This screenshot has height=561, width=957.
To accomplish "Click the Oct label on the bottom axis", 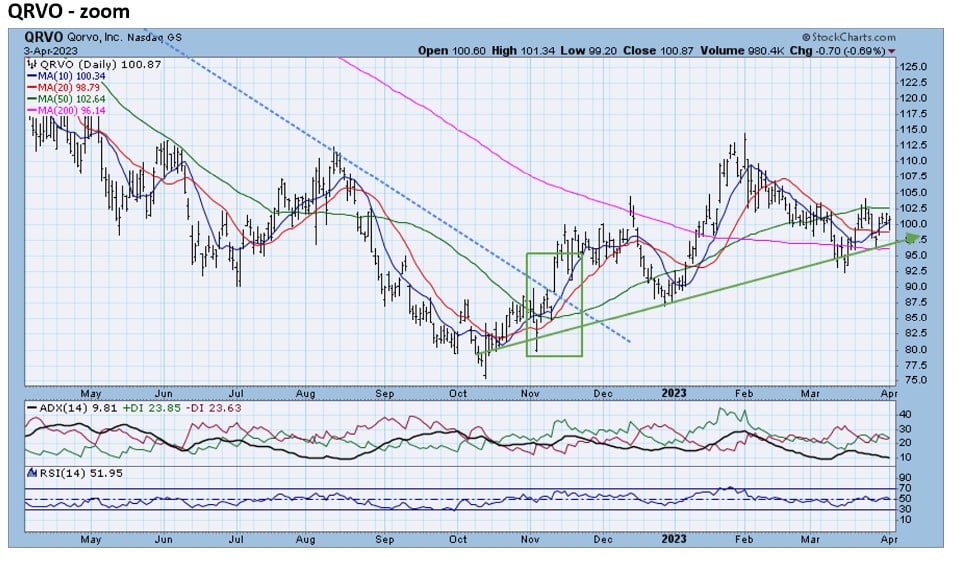I will point(458,394).
